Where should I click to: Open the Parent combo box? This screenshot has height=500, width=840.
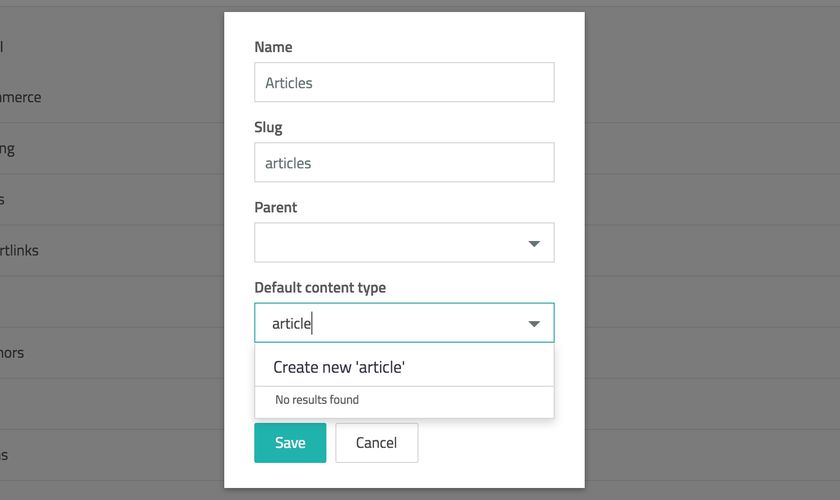tap(390, 243)
